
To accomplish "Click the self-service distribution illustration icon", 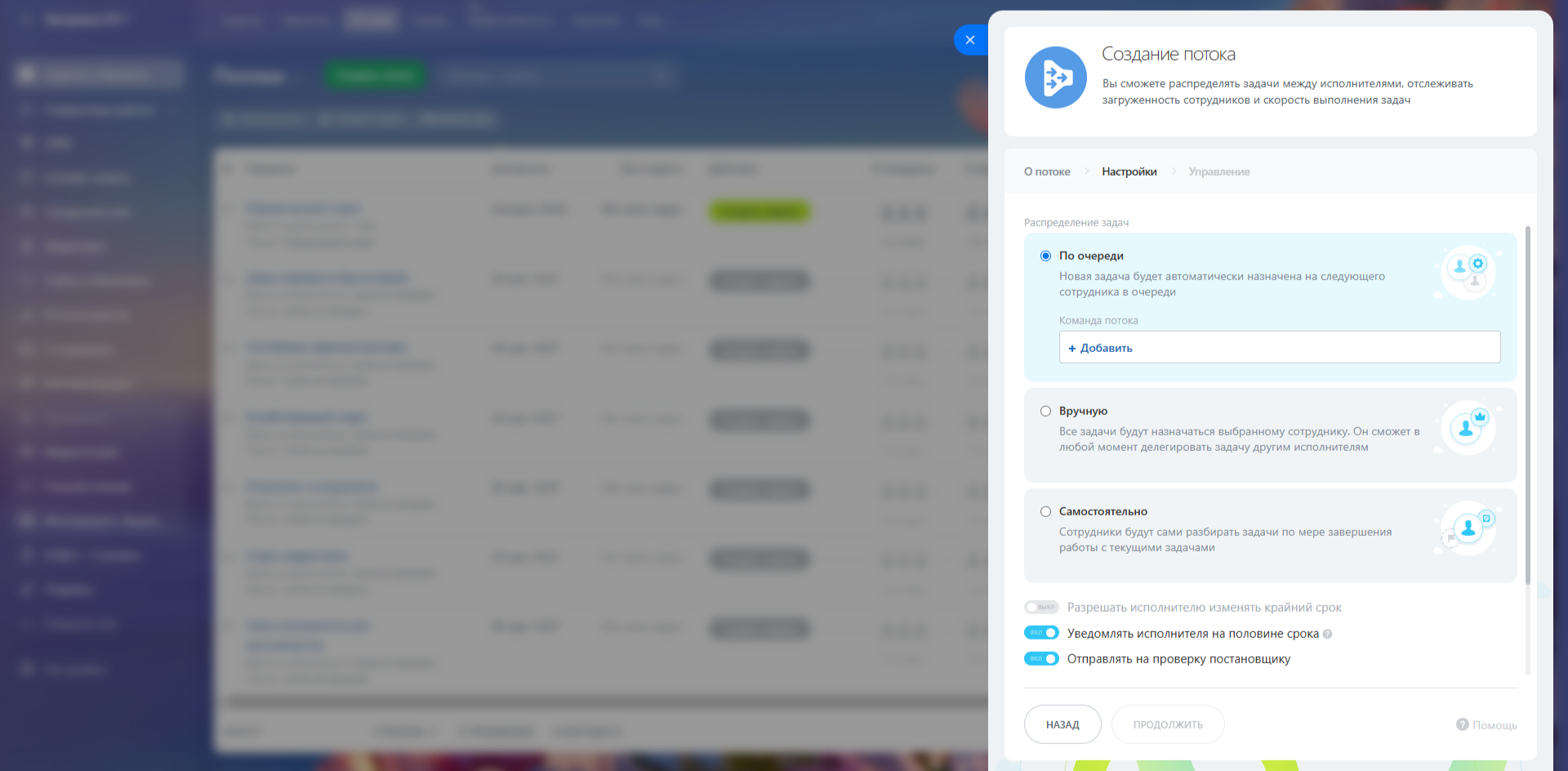I will pos(1468,528).
